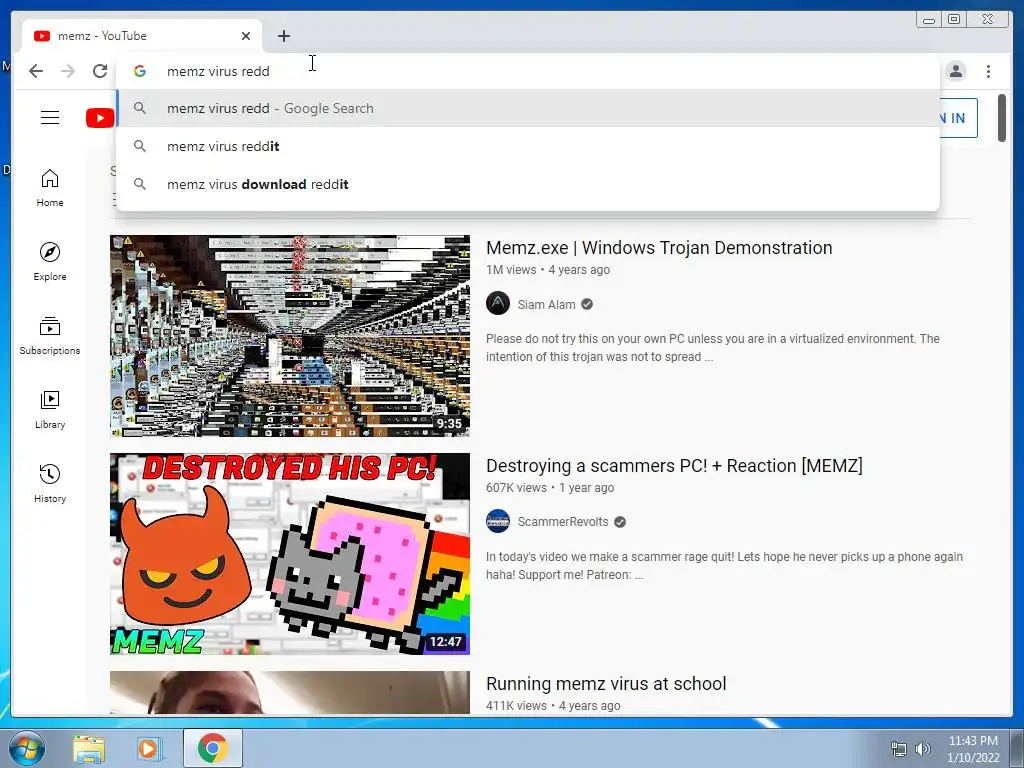The width and height of the screenshot is (1024, 768).
Task: Choose the 'memz virus reddit' suggestion
Action: click(528, 146)
